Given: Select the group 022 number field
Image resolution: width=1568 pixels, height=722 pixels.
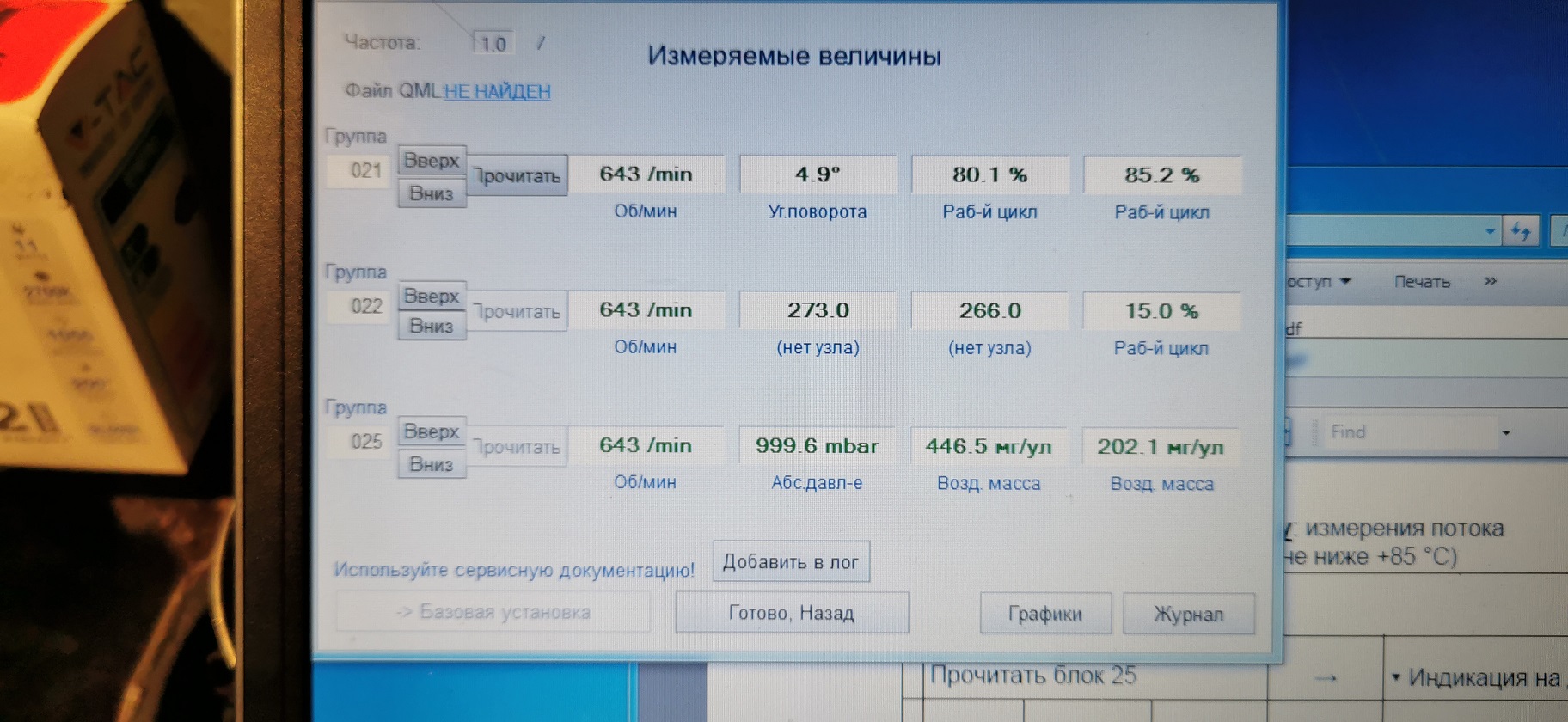Looking at the screenshot, I should 365,307.
